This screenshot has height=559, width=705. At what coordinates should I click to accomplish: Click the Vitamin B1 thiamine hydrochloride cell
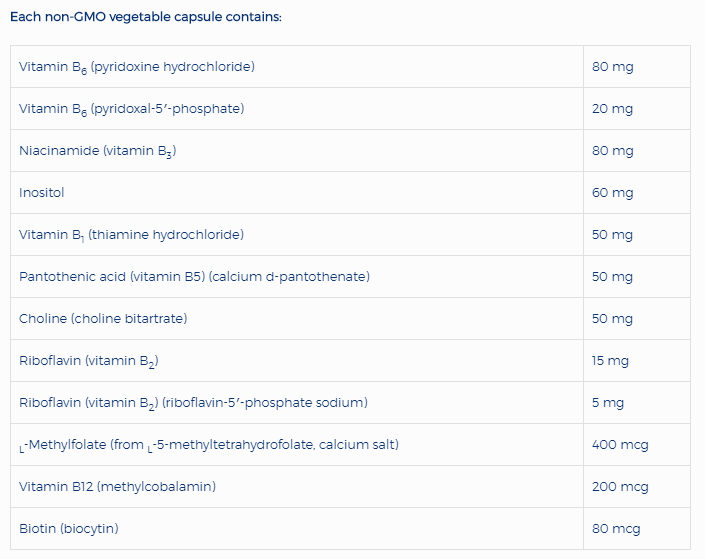tap(132, 235)
